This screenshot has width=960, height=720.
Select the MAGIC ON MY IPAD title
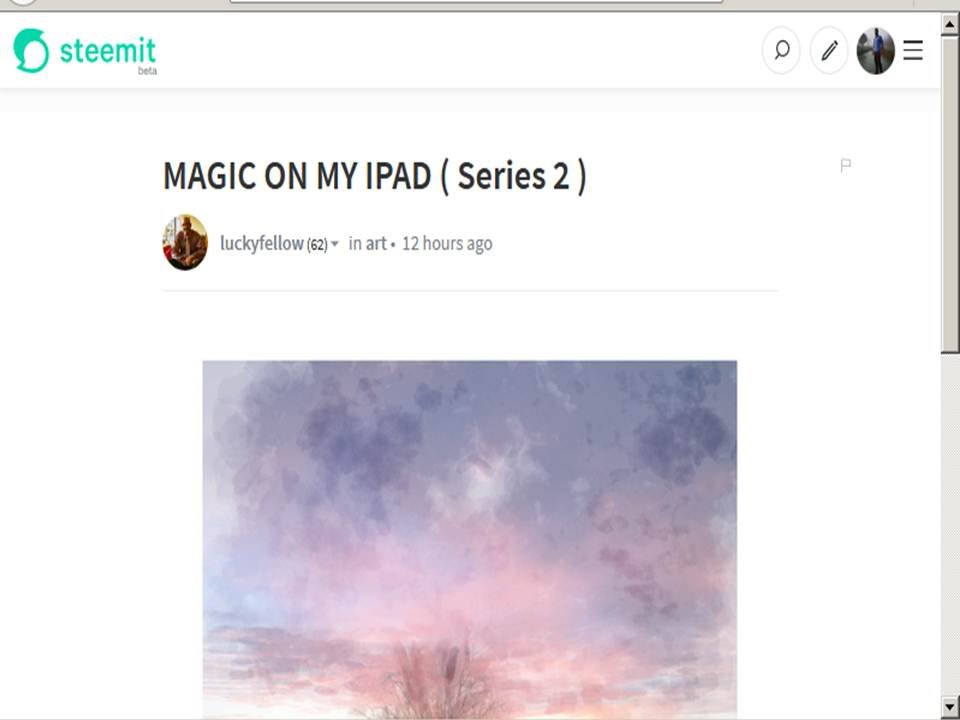tap(375, 176)
